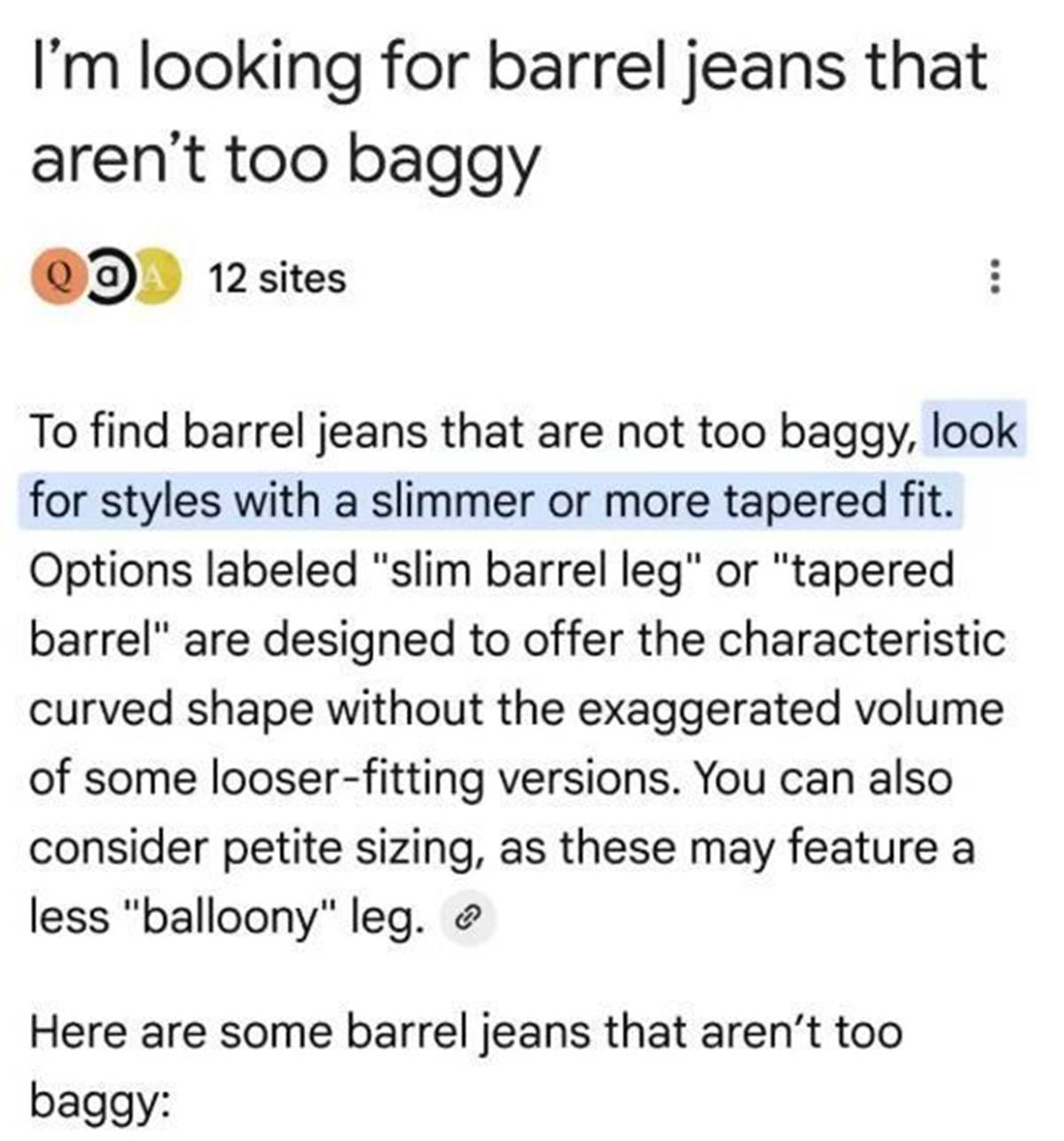Click 'aren't too baggy' in the heading
The height and width of the screenshot is (1141, 1064).
click(x=284, y=160)
